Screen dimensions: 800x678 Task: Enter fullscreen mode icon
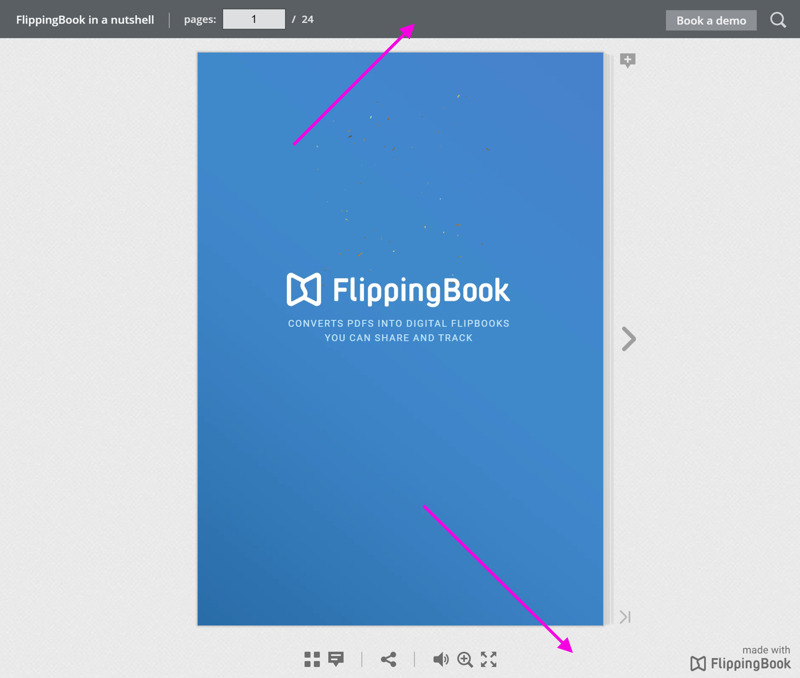coord(488,659)
